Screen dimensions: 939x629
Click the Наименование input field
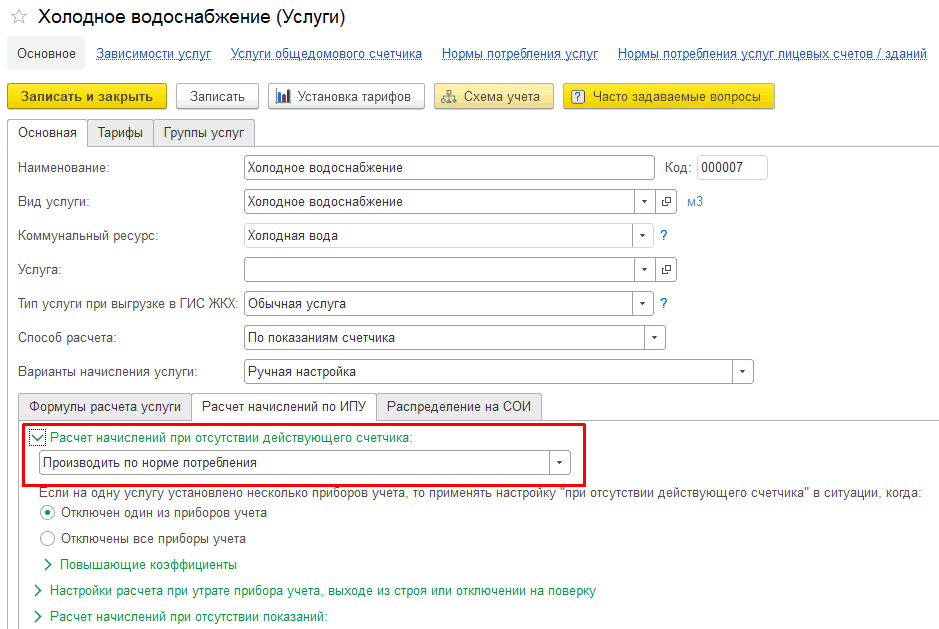tap(448, 168)
